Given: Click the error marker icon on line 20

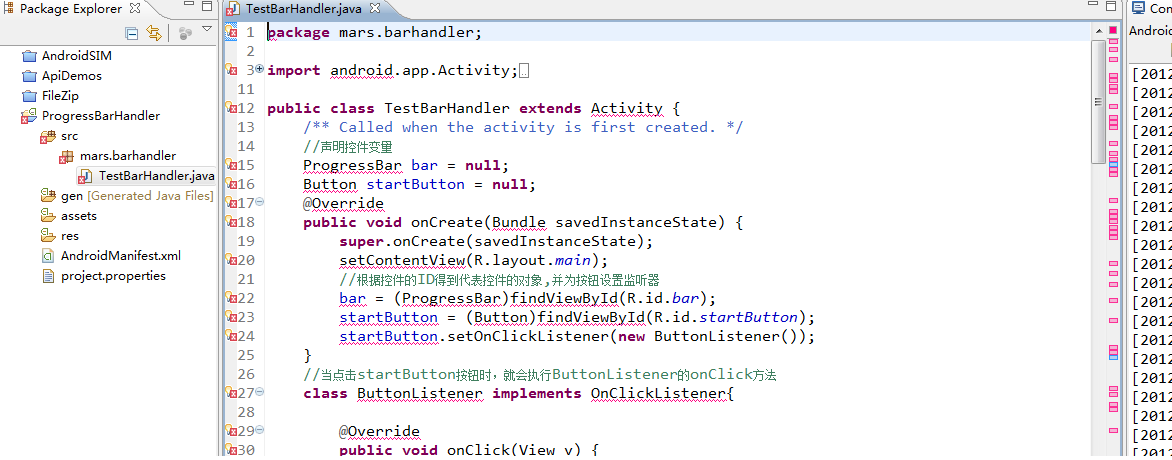Looking at the screenshot, I should click(x=231, y=260).
